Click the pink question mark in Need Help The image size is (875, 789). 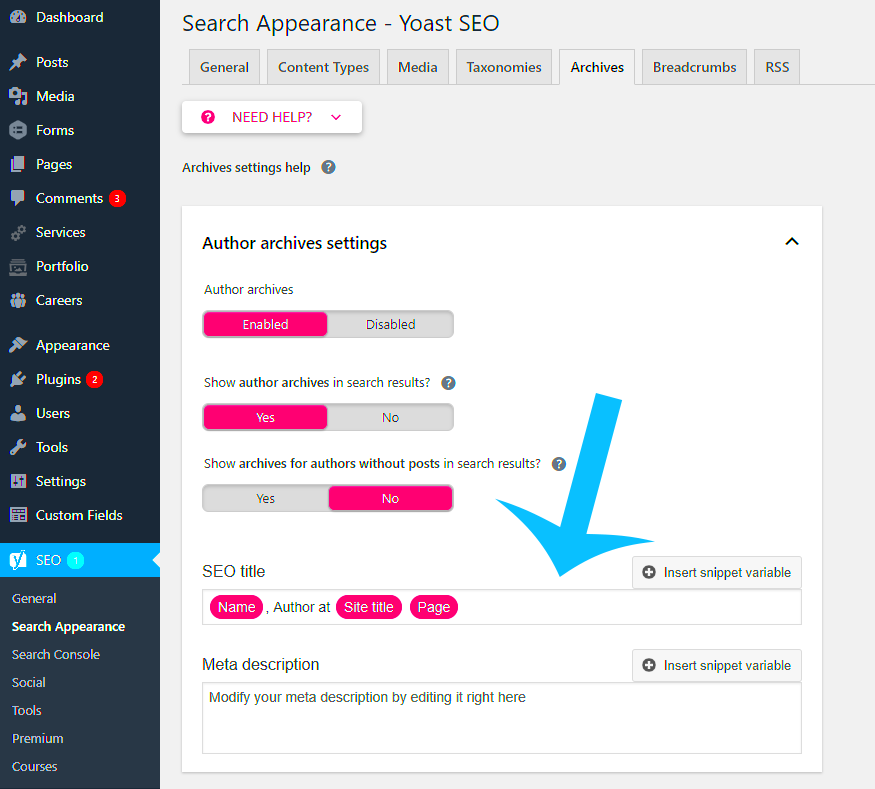tap(208, 117)
